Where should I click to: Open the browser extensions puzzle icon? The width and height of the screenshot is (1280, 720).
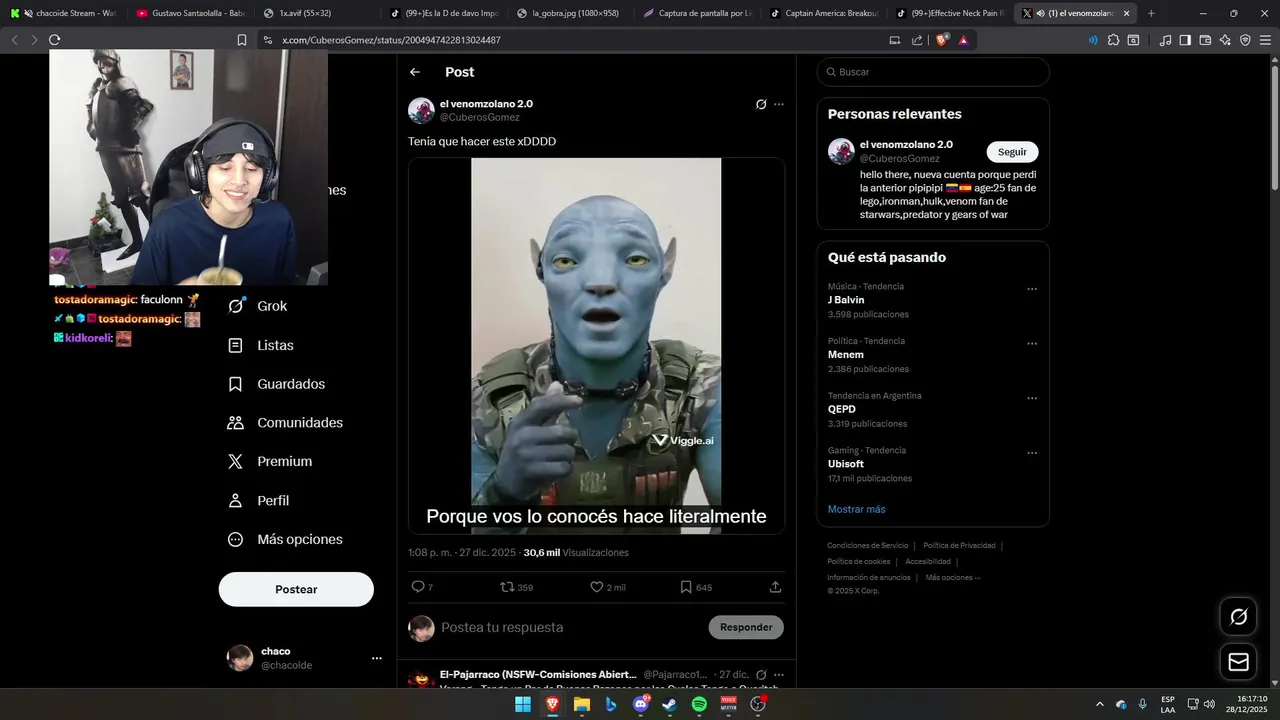(1113, 40)
